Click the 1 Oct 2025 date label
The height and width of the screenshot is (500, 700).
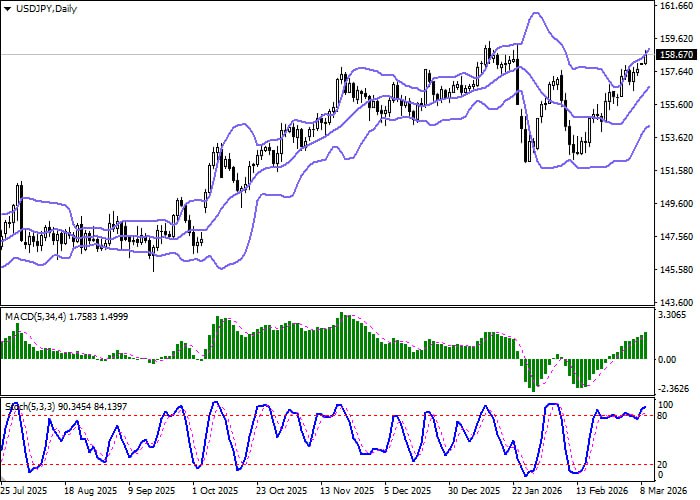tap(217, 492)
